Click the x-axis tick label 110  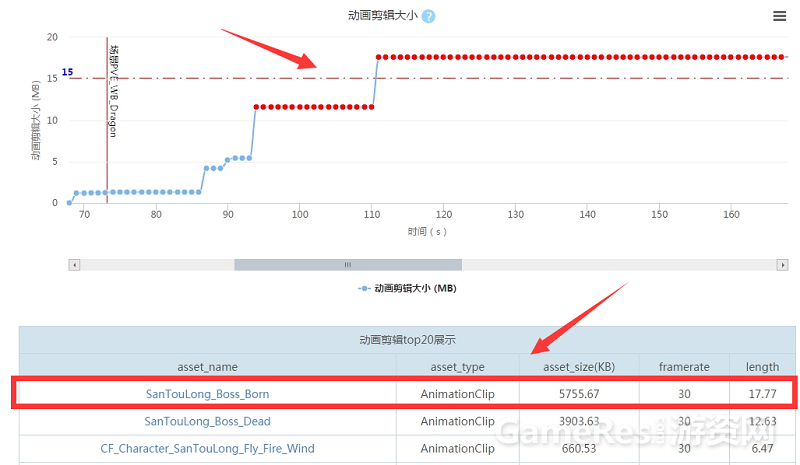pyautogui.click(x=372, y=214)
